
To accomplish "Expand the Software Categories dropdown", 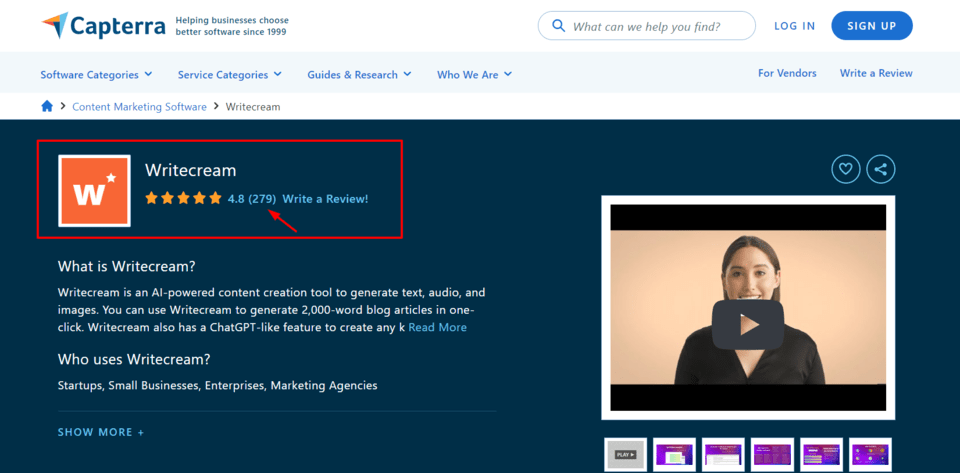I will 96,74.
